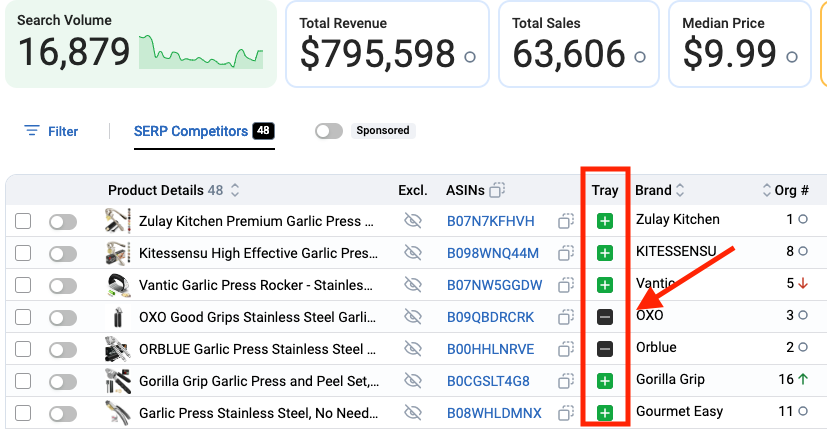Open ASIN link B08WHLDMNX
Image resolution: width=827 pixels, height=429 pixels.
[x=494, y=413]
